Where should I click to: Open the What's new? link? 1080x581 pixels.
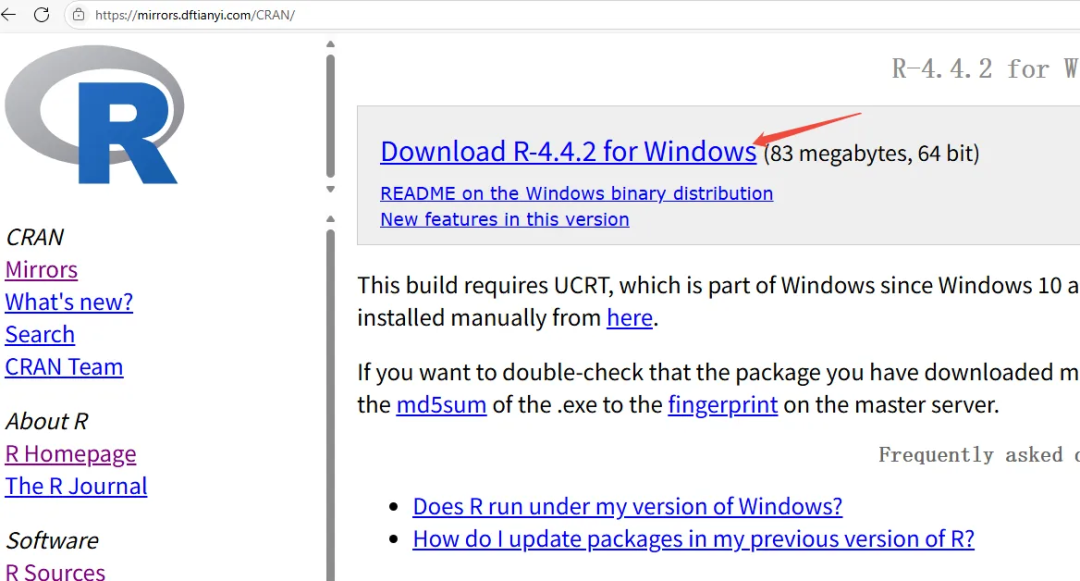coord(69,302)
